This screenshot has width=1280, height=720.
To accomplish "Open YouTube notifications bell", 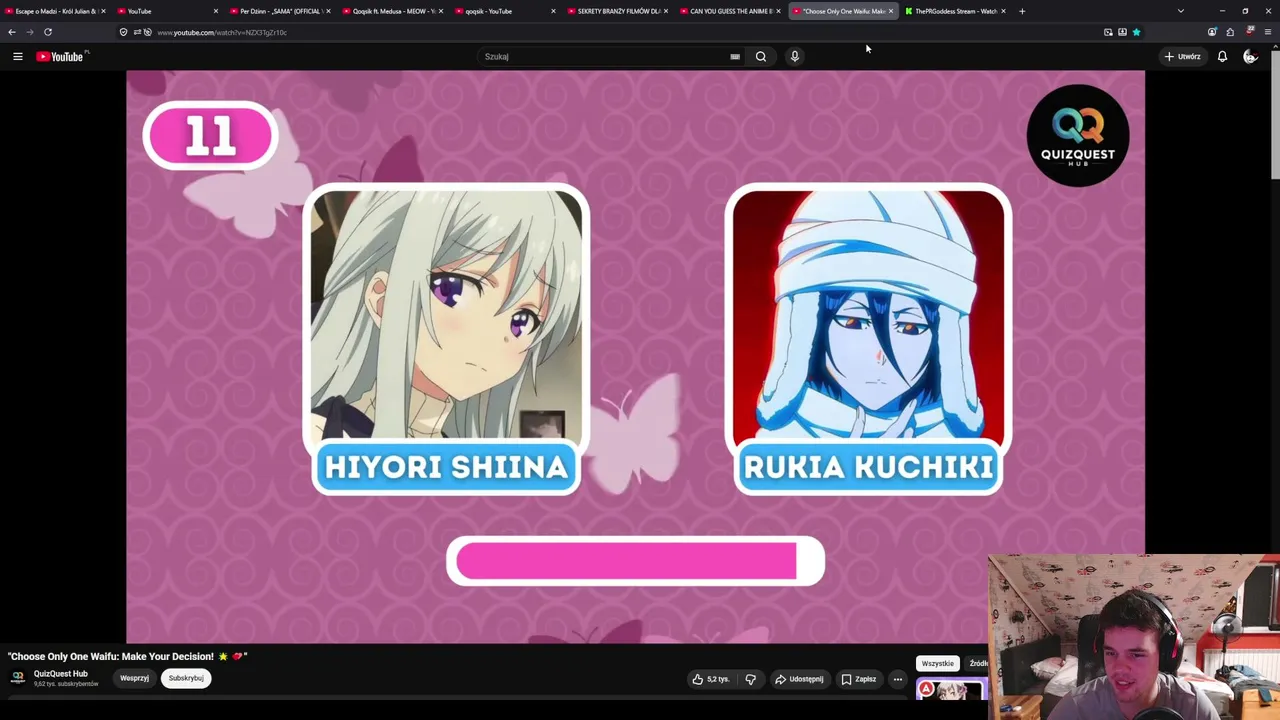I will click(x=1222, y=56).
